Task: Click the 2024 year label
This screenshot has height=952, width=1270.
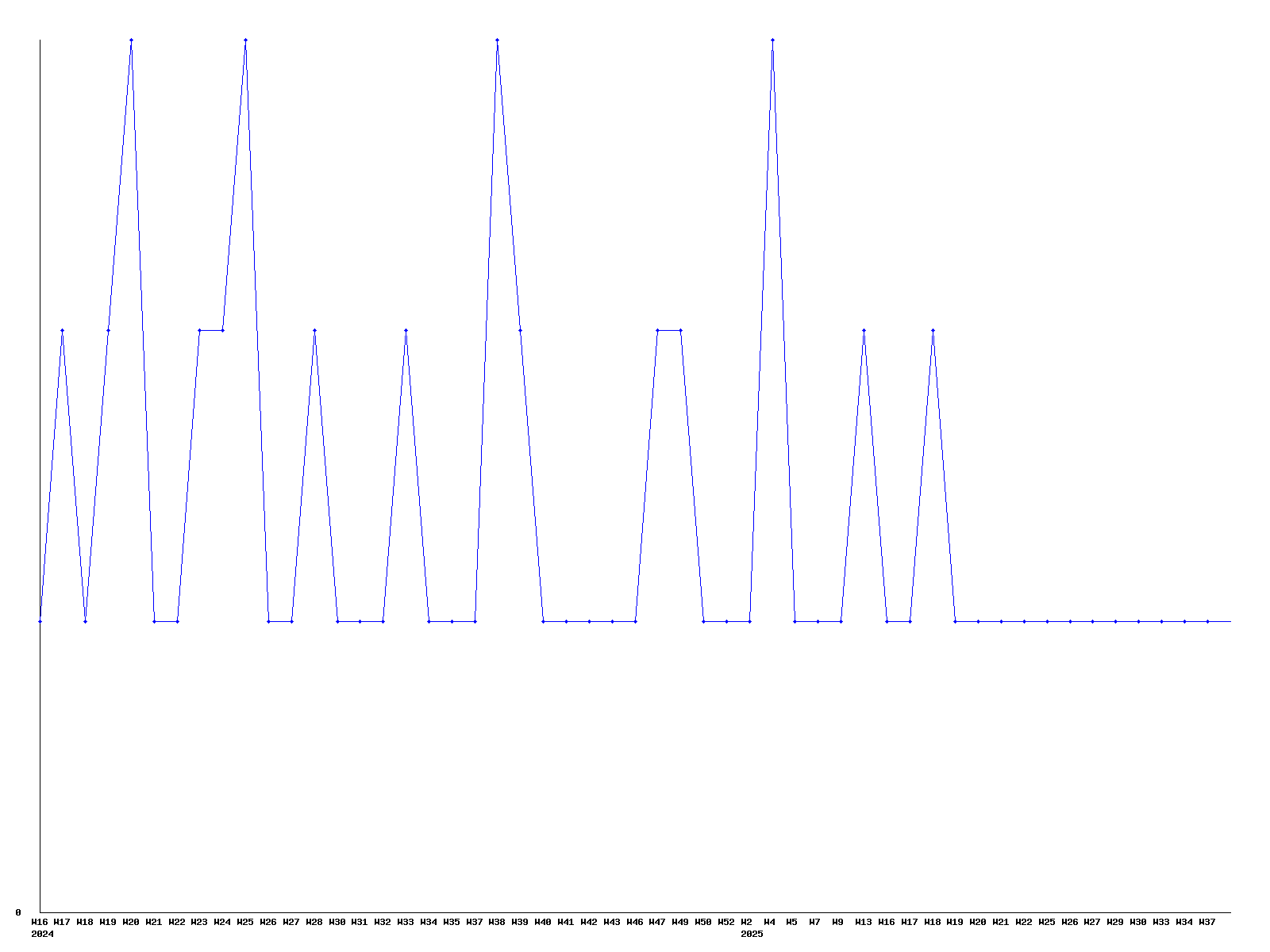Action: 42,935
